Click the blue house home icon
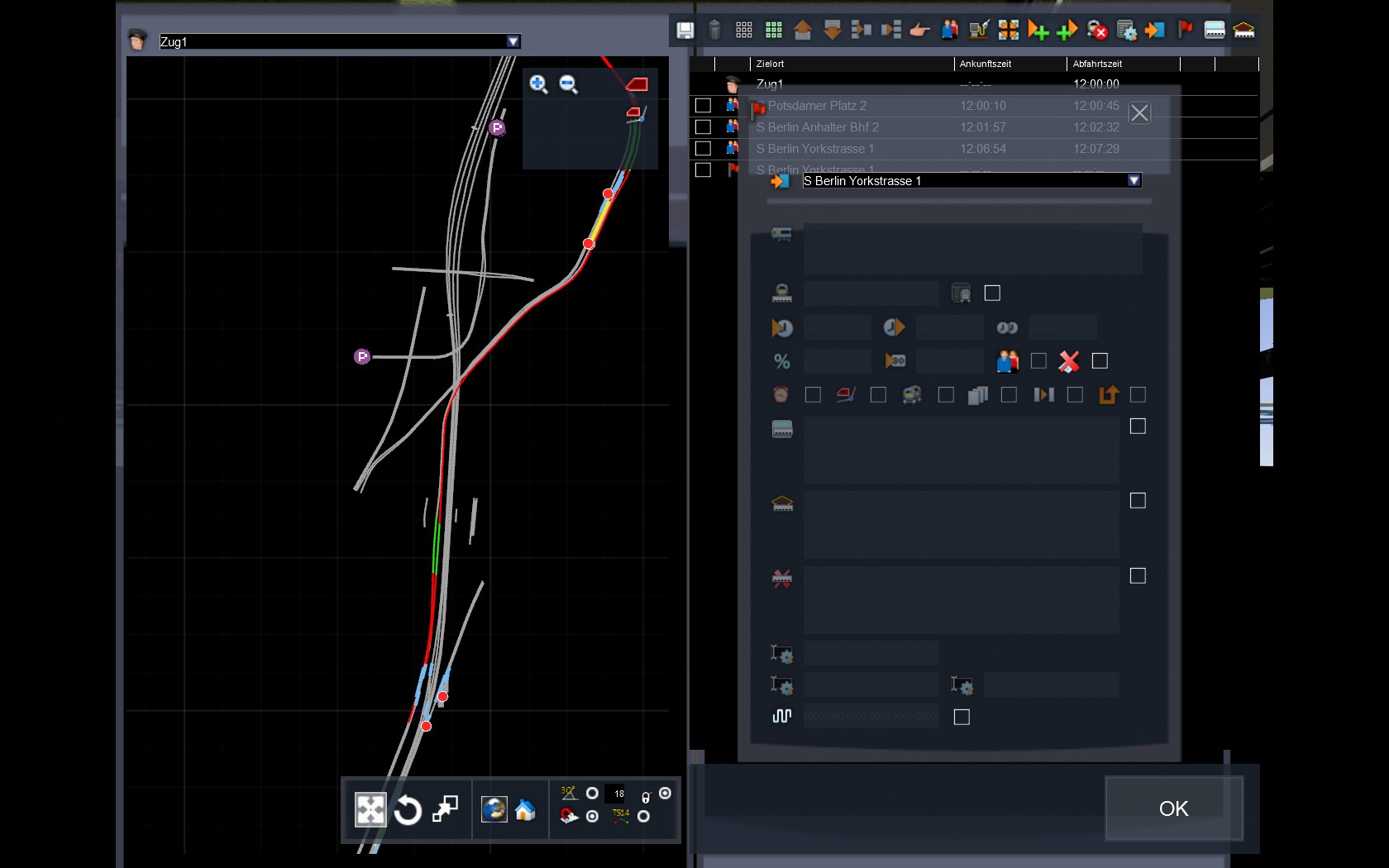Image resolution: width=1389 pixels, height=868 pixels. [525, 810]
